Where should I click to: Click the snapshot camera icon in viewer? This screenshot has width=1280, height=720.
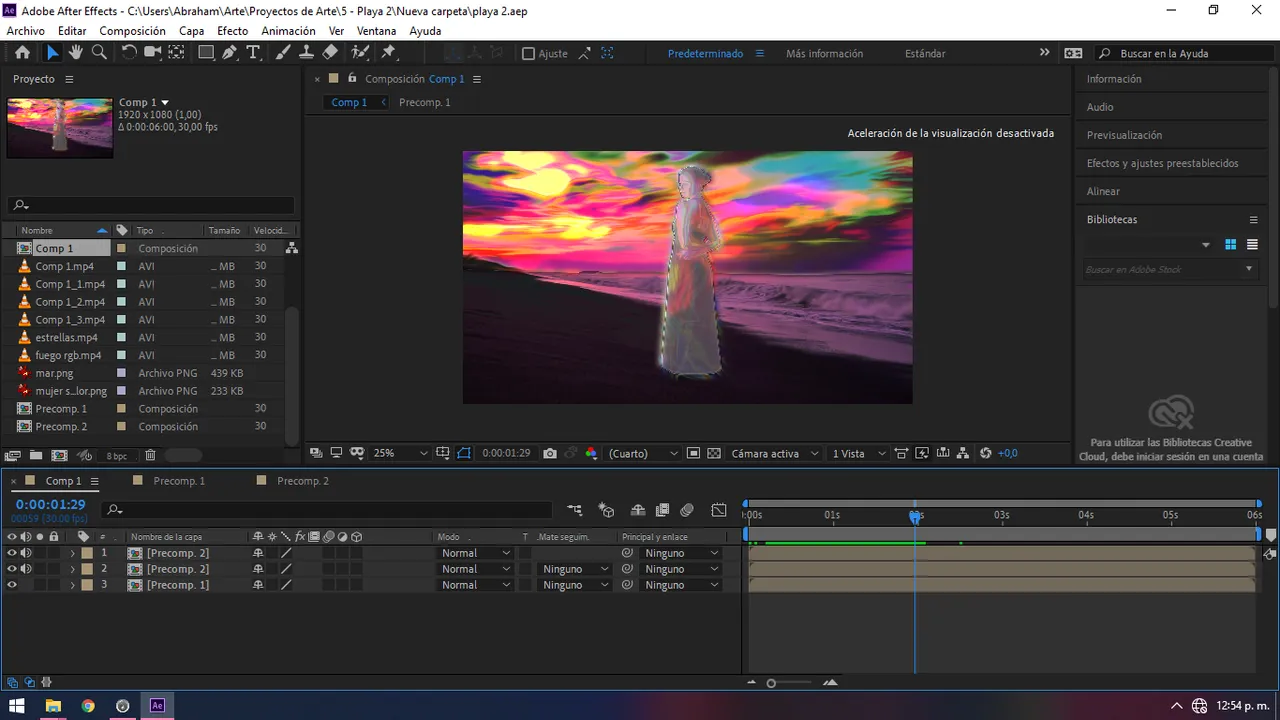point(550,453)
